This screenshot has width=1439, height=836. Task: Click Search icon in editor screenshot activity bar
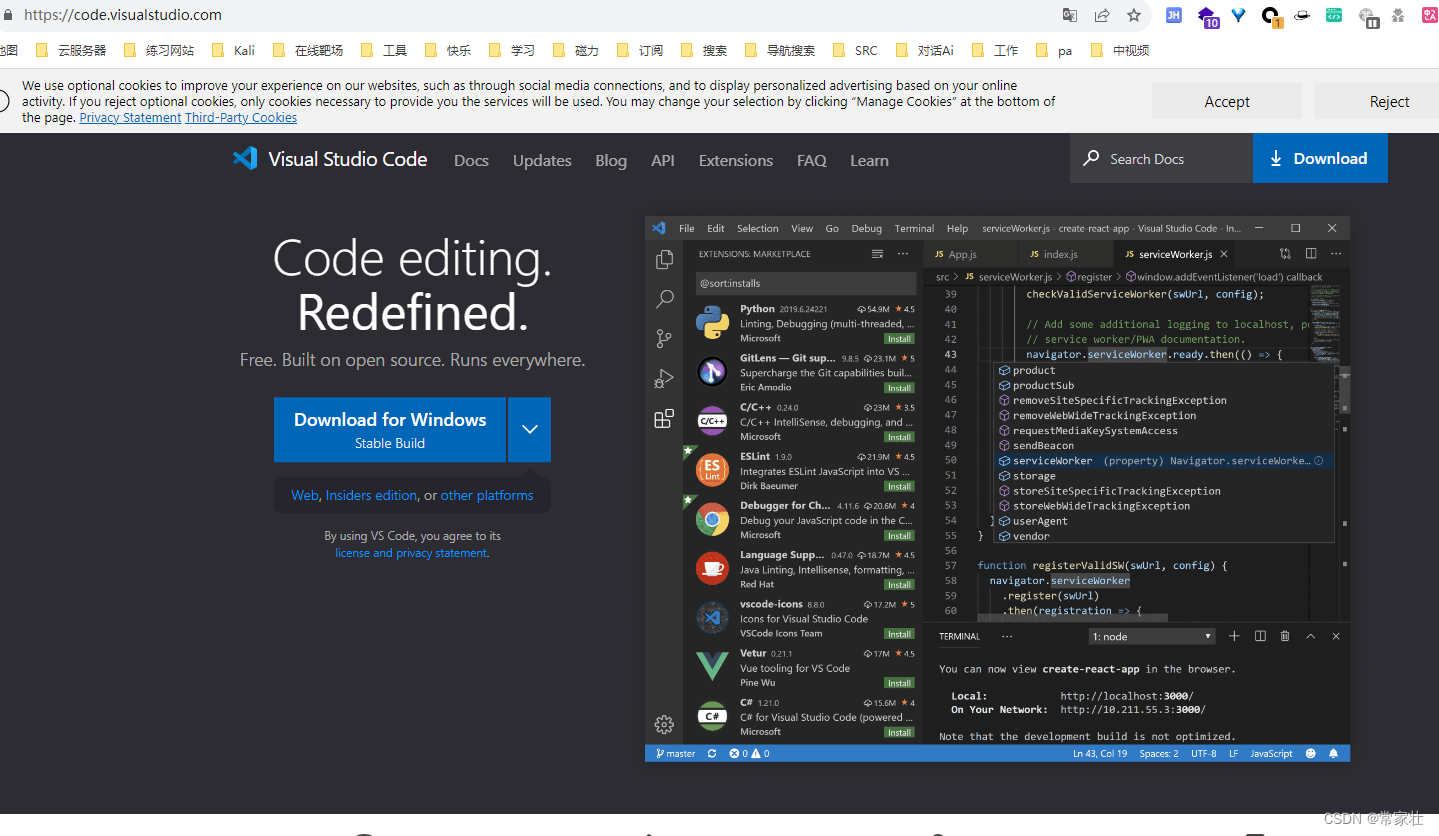point(664,298)
